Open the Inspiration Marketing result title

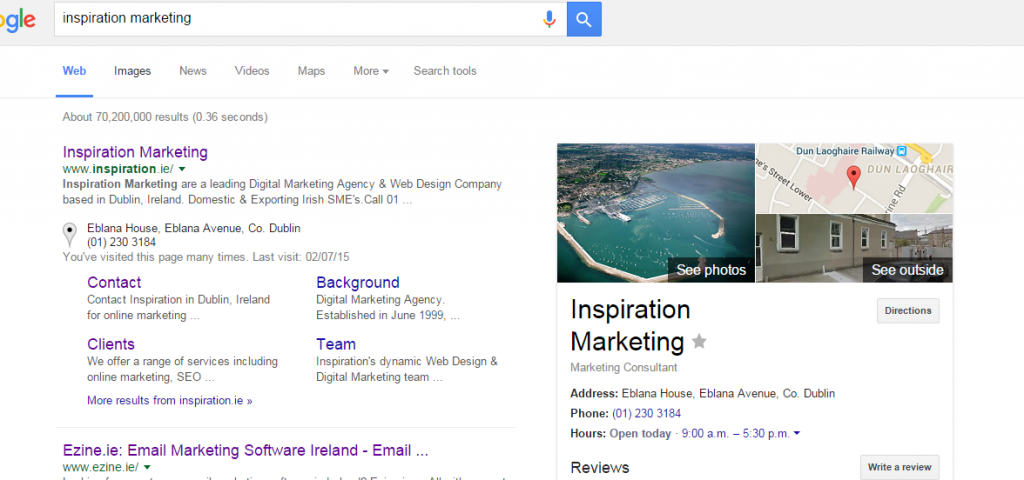pos(135,152)
